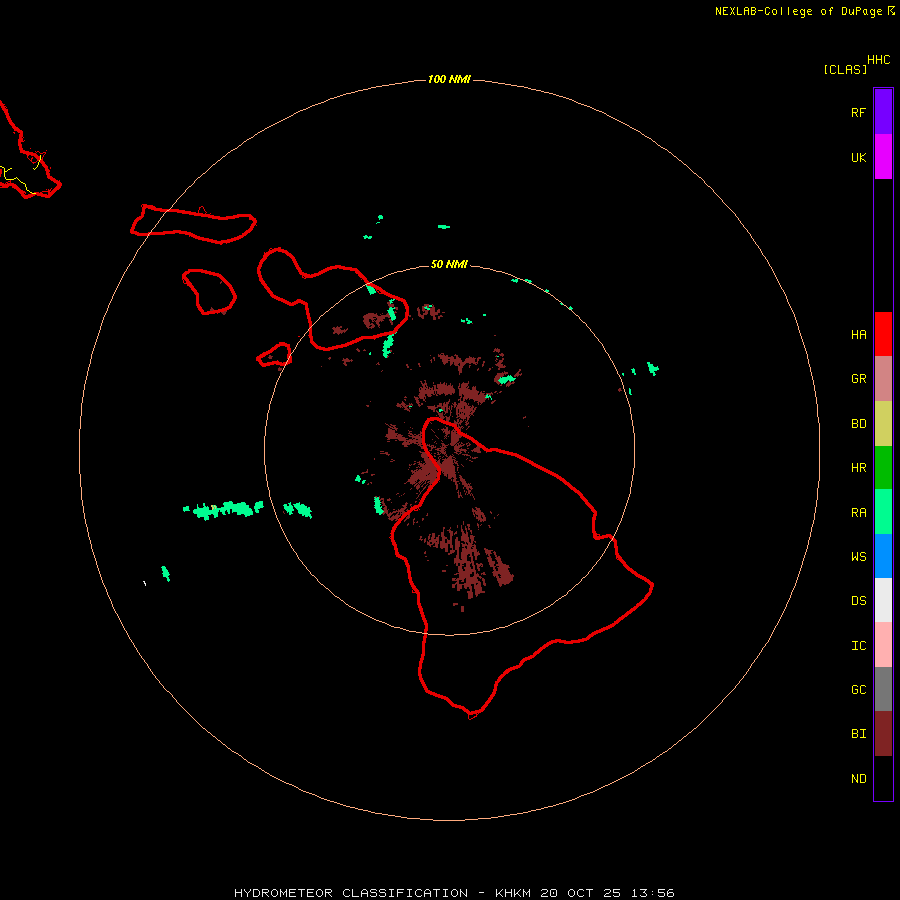Click the [CLAS] units label
900x900 pixels.
click(845, 69)
